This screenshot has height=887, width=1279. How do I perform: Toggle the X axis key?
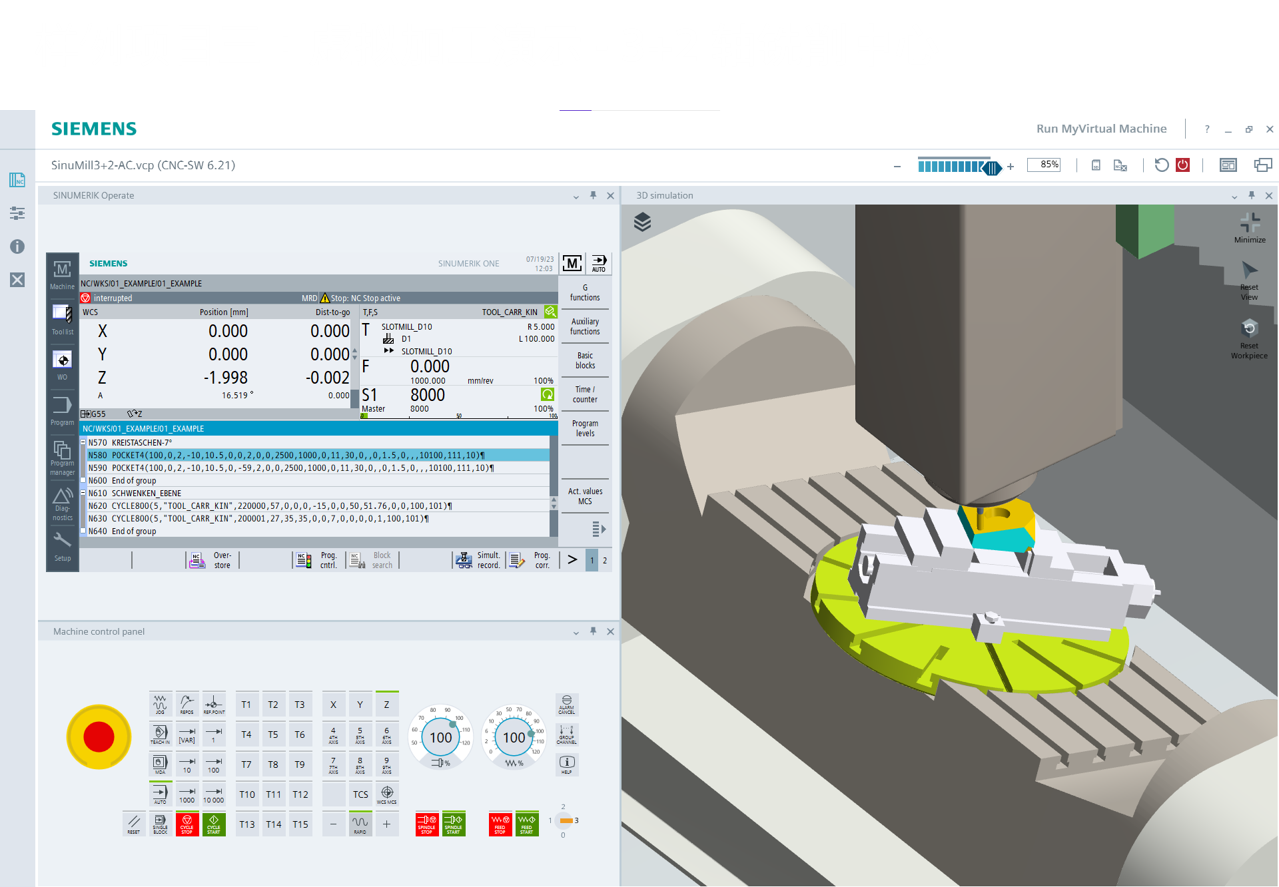click(x=333, y=704)
